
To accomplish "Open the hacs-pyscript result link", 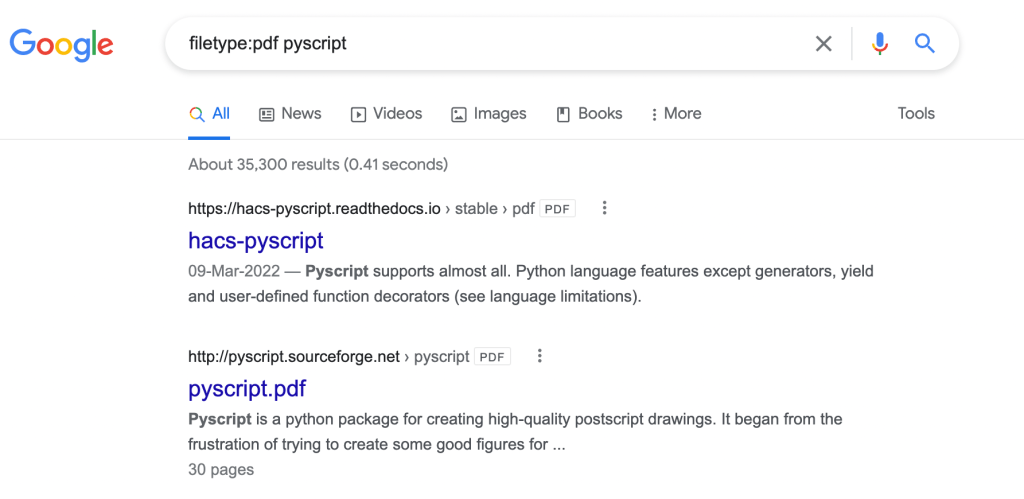I will [255, 240].
